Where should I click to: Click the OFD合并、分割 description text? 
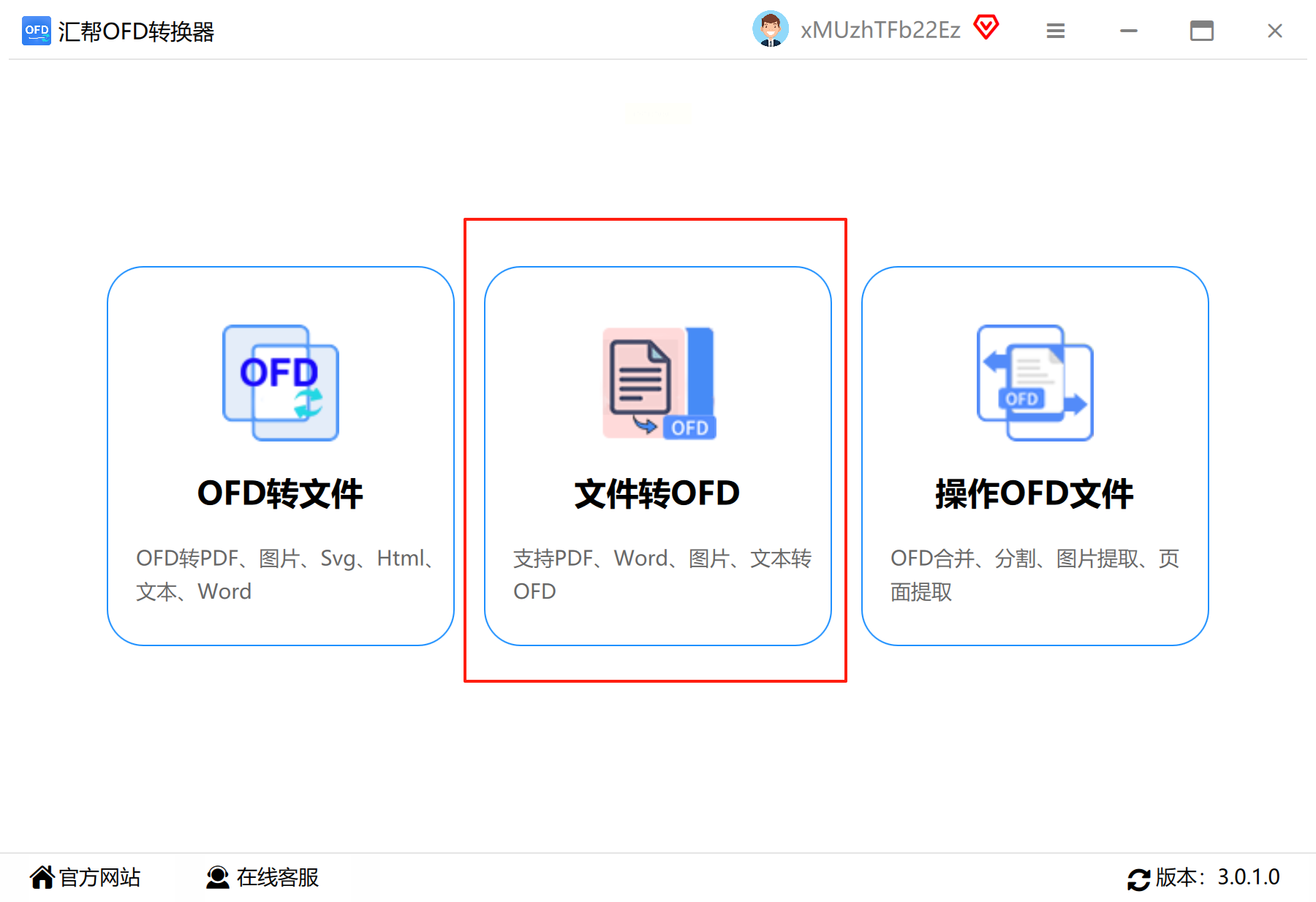coord(1035,575)
